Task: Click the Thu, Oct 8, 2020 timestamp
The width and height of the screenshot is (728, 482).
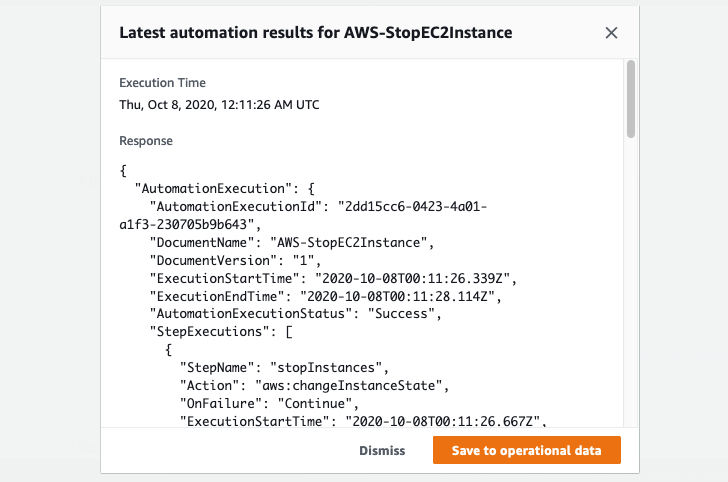Action: [219, 104]
